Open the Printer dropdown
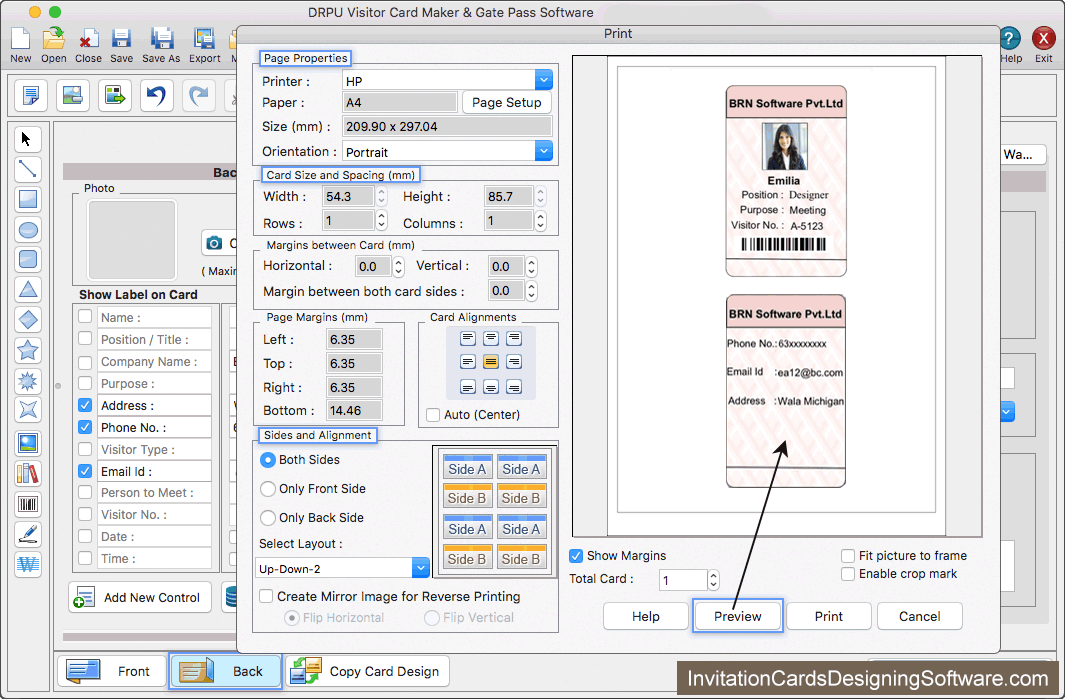 [x=543, y=80]
